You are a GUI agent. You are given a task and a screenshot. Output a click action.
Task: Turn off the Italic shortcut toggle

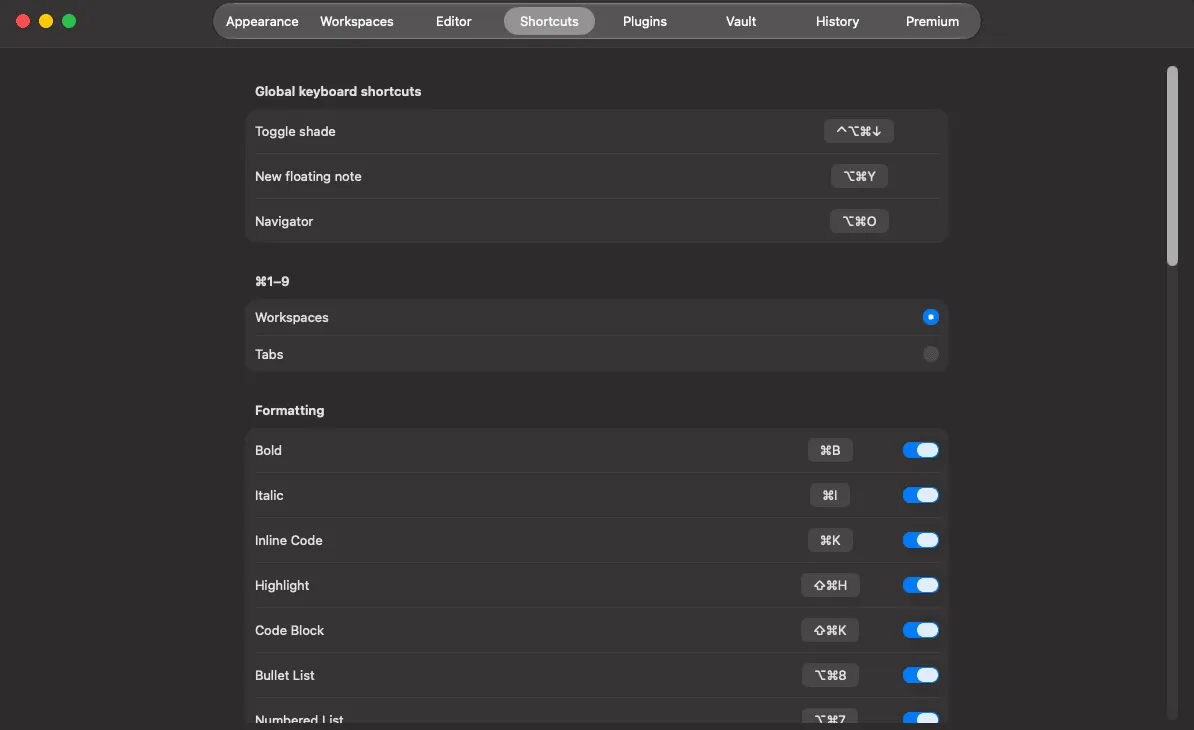(x=921, y=495)
